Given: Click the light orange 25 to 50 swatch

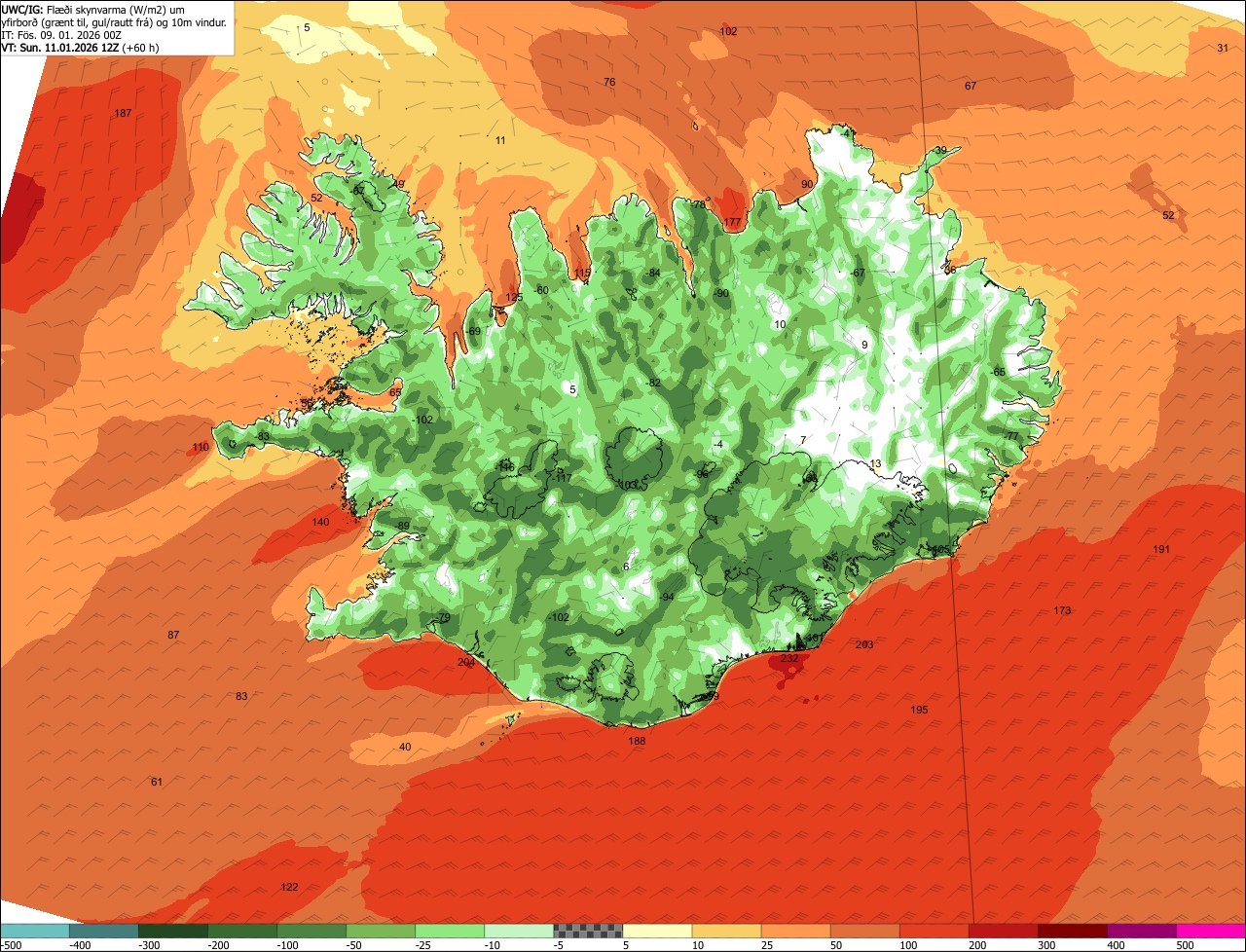Looking at the screenshot, I should coord(795,930).
